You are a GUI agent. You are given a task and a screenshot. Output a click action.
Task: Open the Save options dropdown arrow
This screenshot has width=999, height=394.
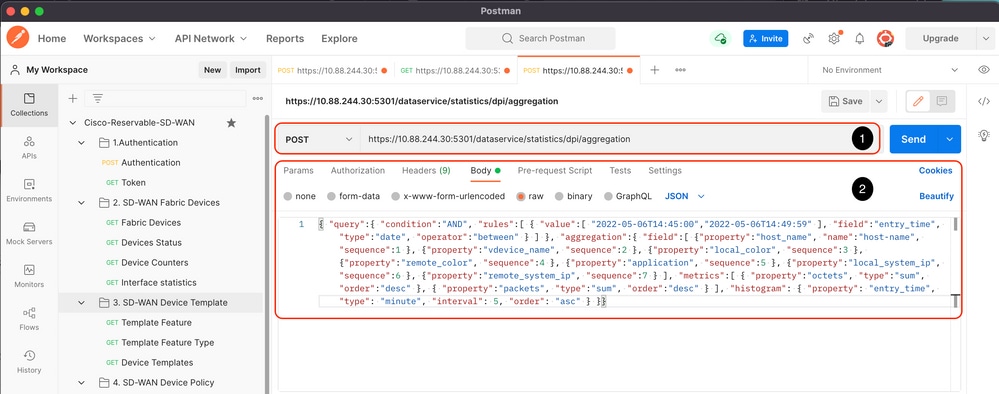879,101
